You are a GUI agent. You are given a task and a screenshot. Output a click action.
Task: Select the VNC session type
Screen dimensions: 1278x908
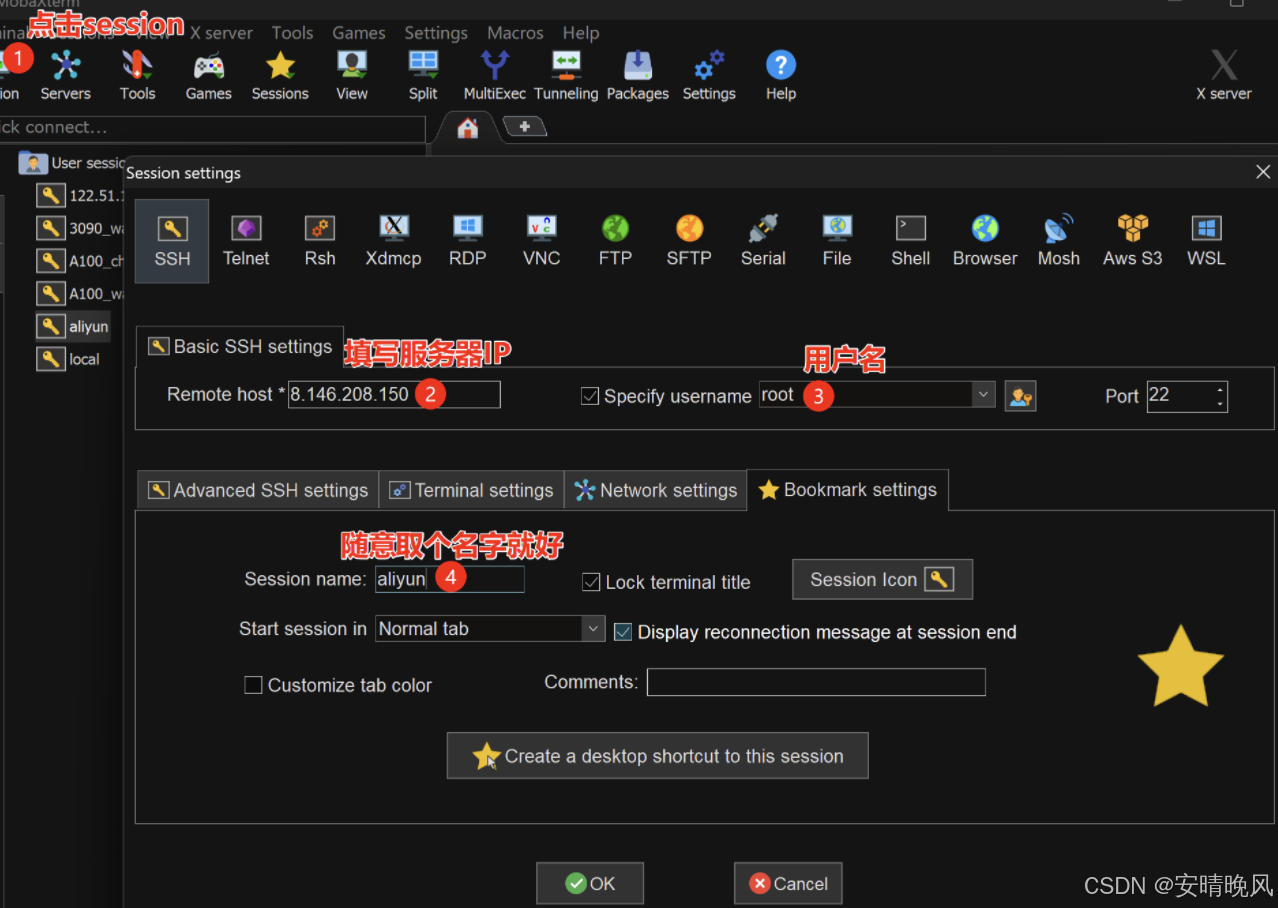[541, 241]
